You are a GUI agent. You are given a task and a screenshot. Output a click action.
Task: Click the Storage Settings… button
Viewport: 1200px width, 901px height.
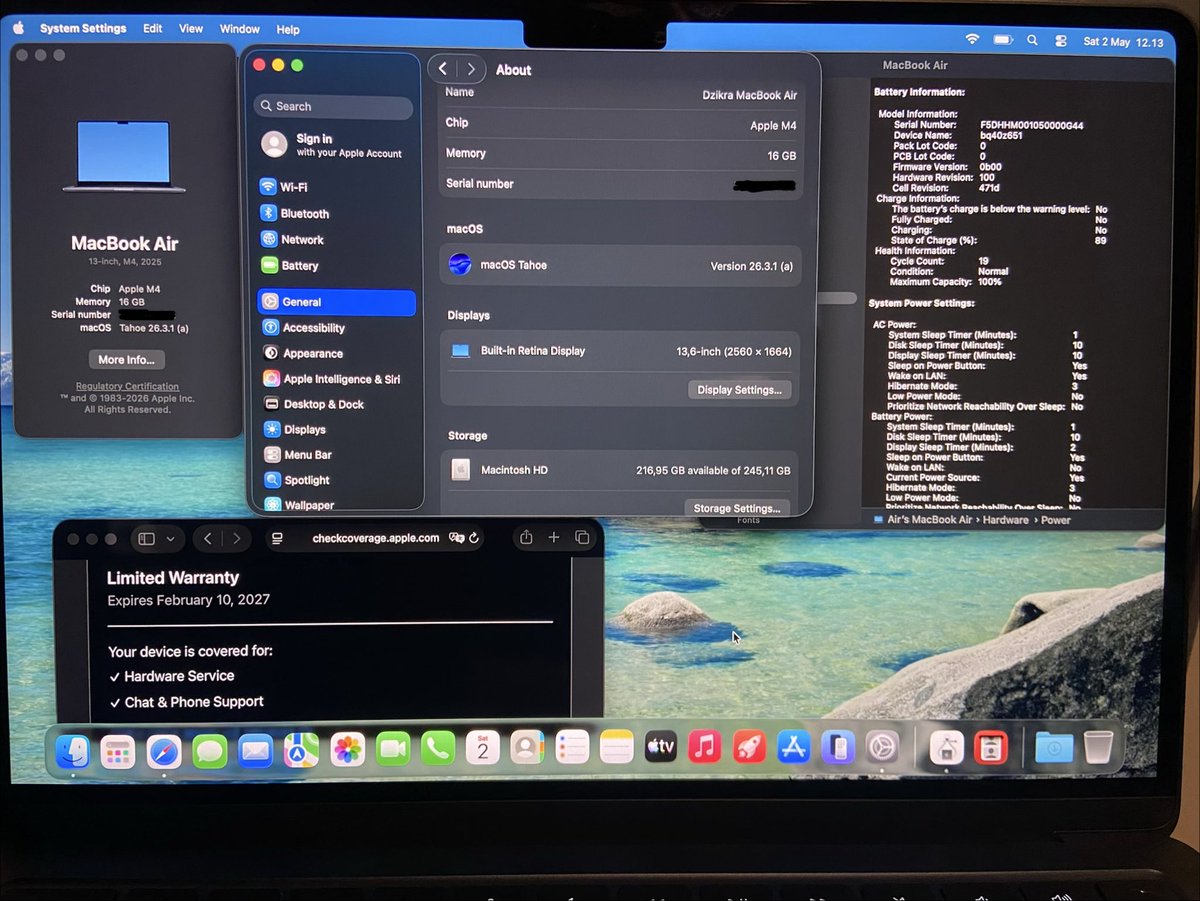click(738, 508)
